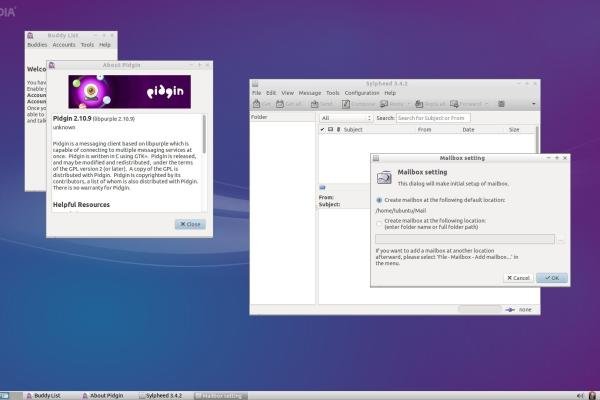
Task: Click the Pidgin icon in About Pidgin title bar
Action: tap(52, 65)
